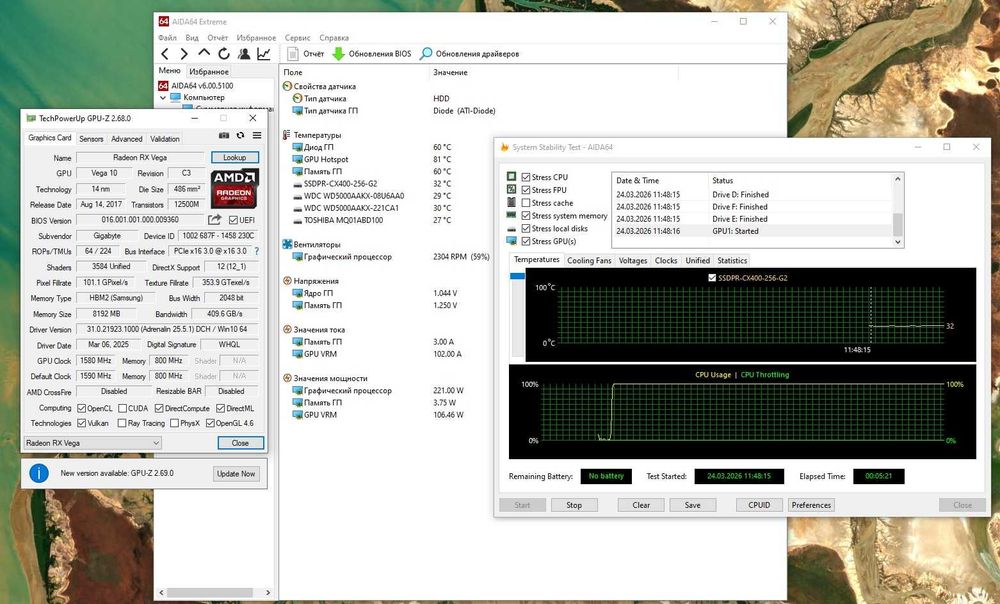Export BIOS using share arrow icon
The height and width of the screenshot is (604, 1000).
(x=214, y=220)
